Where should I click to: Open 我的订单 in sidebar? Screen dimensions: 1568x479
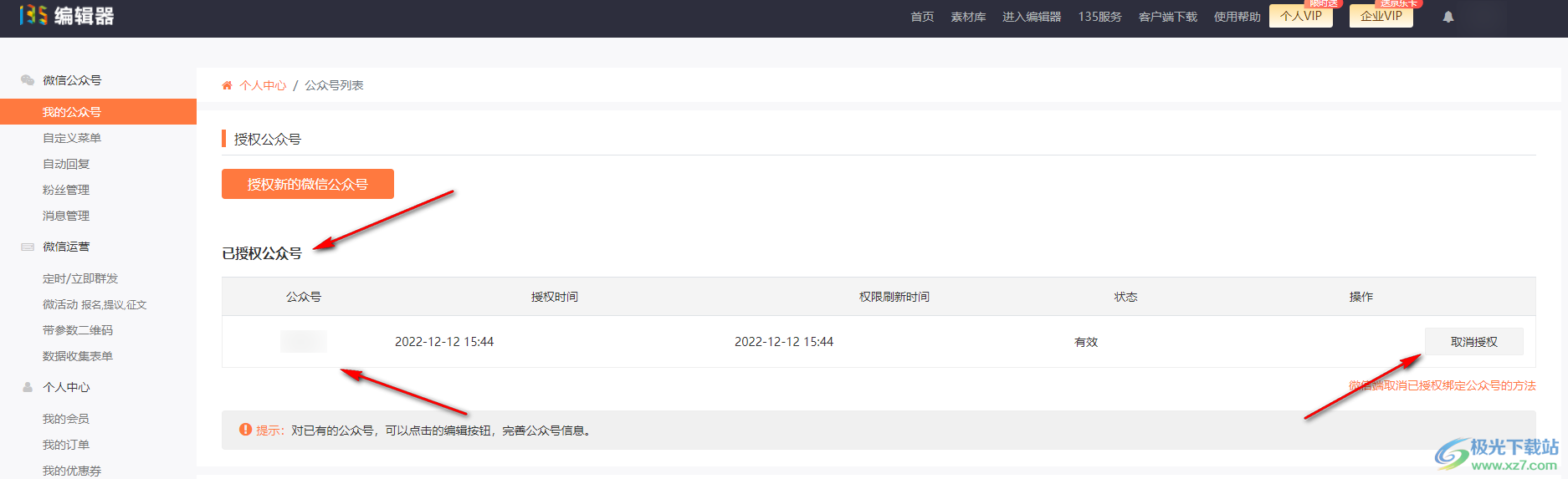pyautogui.click(x=66, y=445)
